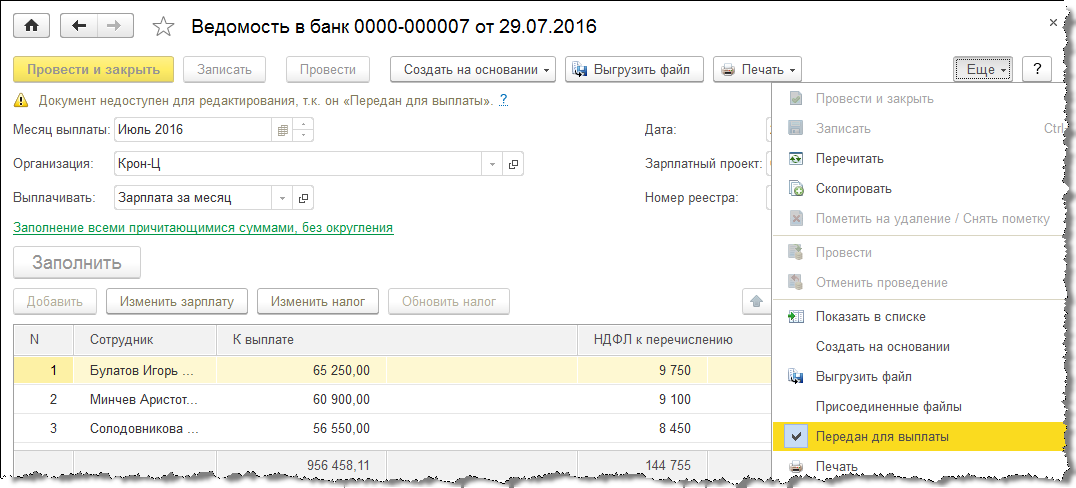Click the Перечитать menu entry
Screen dimensions: 1076x488
click(x=849, y=158)
